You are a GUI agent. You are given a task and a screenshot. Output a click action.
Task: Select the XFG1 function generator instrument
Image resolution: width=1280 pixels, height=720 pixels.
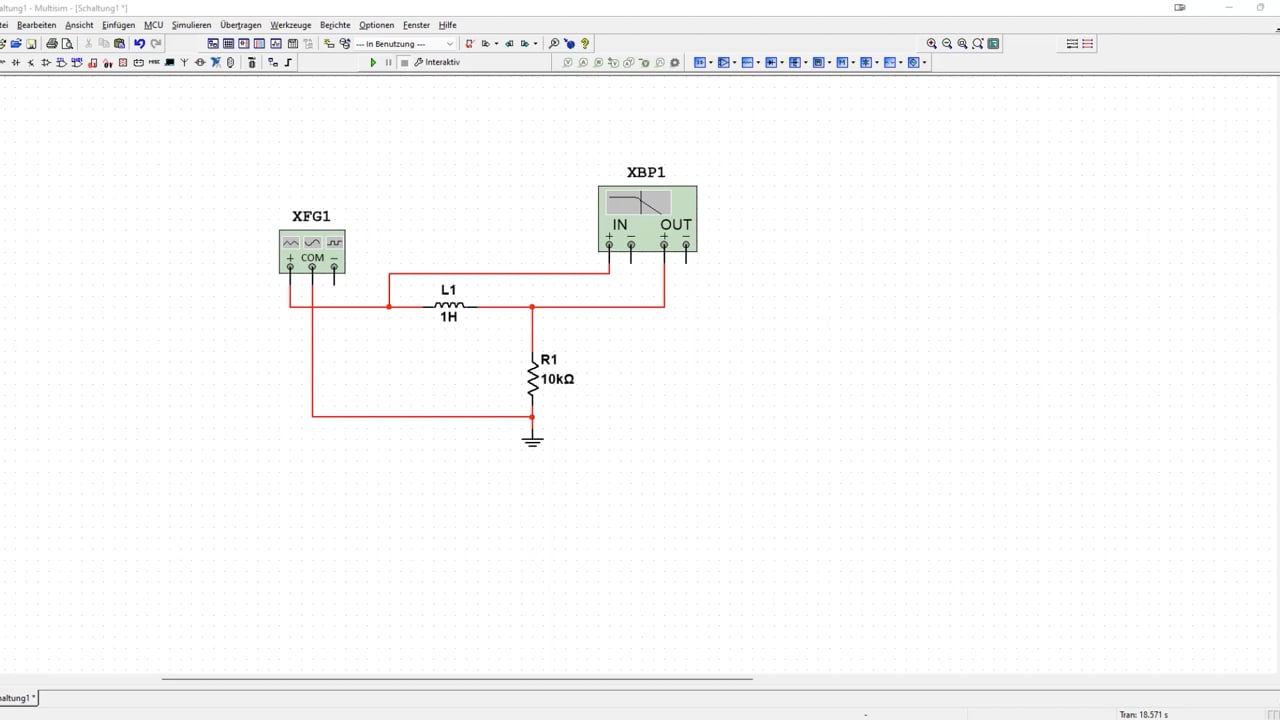(x=312, y=251)
